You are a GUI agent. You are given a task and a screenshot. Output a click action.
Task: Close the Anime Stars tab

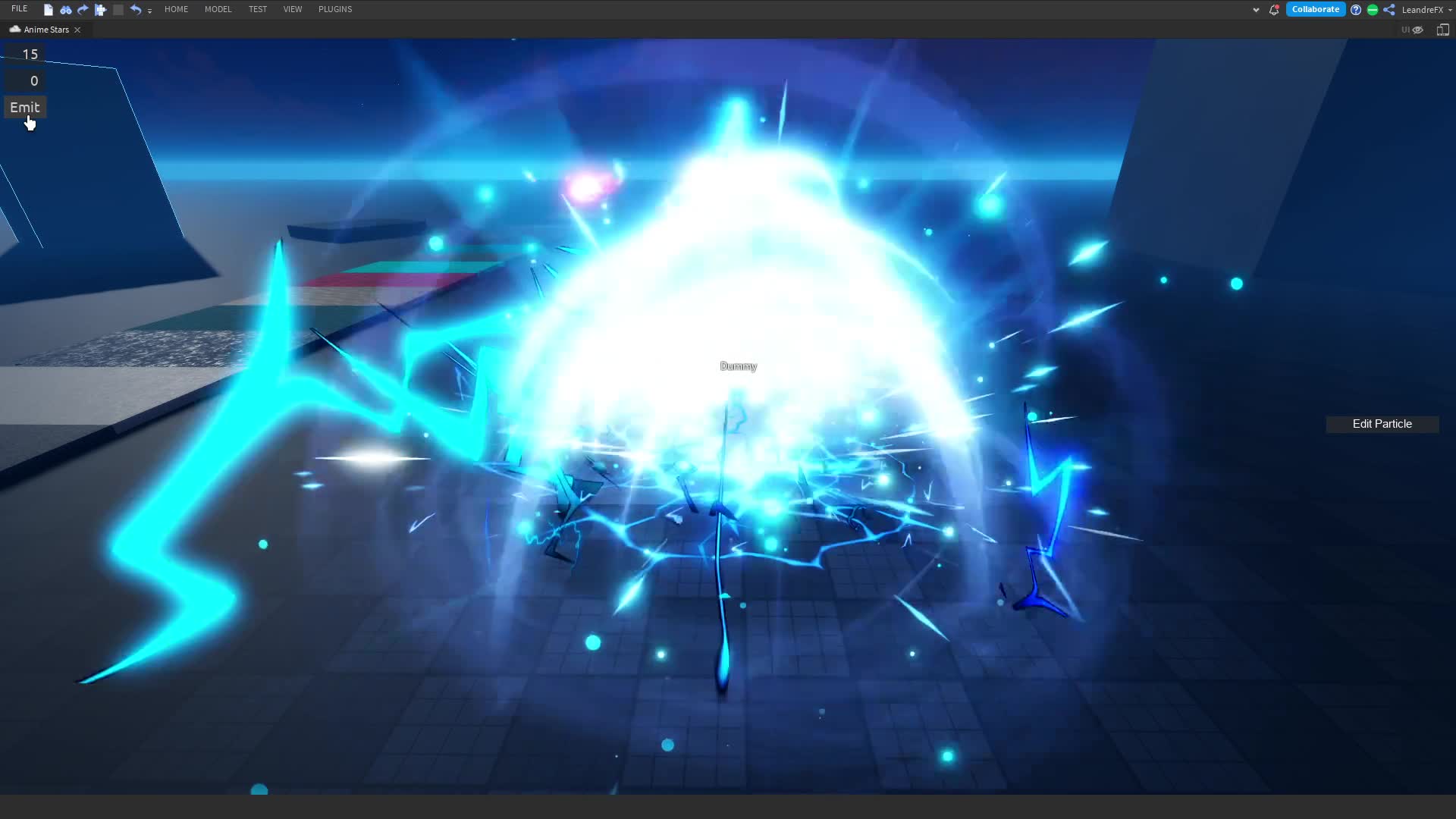tap(77, 30)
